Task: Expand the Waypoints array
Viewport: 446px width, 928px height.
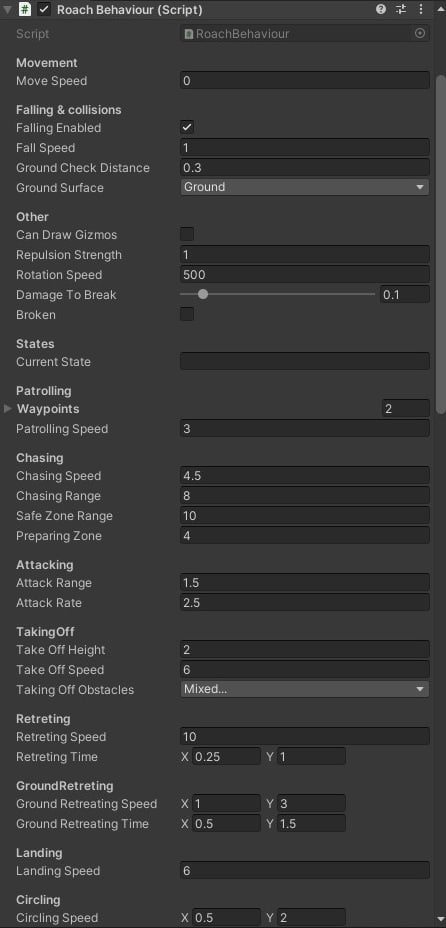Action: pos(8,409)
